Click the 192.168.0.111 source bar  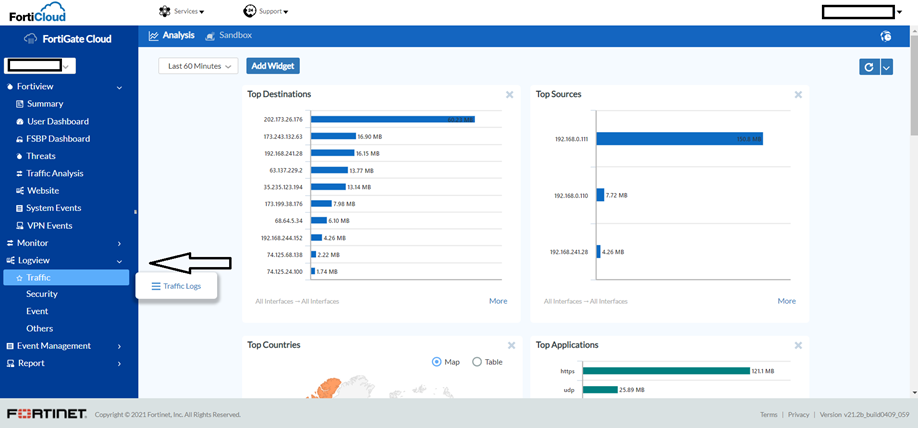pyautogui.click(x=680, y=139)
